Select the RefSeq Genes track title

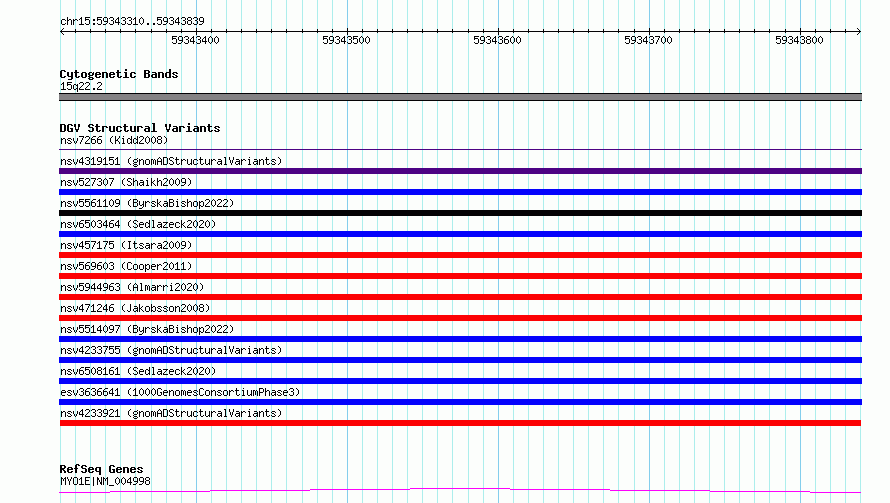(101, 469)
